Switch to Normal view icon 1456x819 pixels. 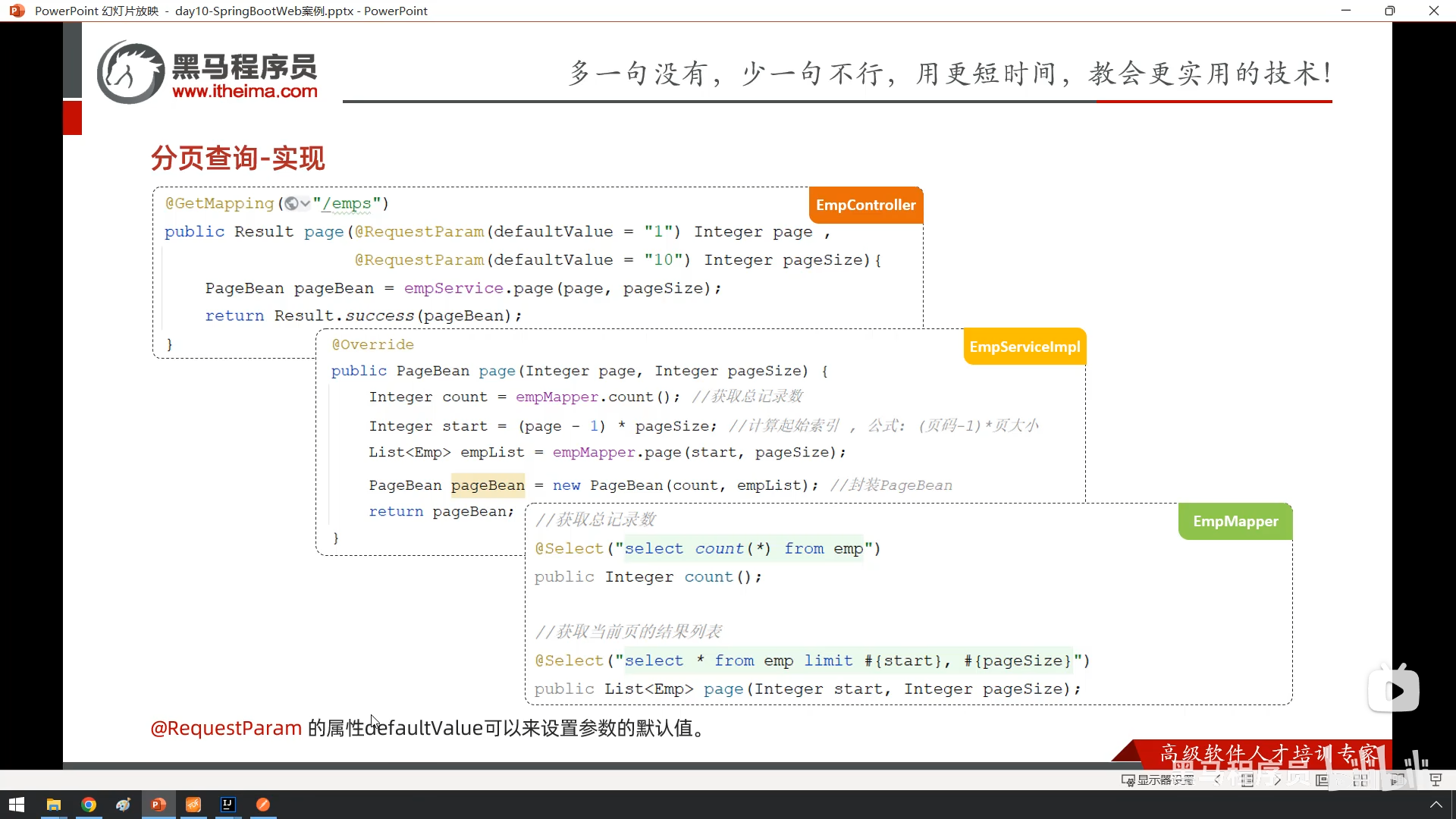point(1323,780)
